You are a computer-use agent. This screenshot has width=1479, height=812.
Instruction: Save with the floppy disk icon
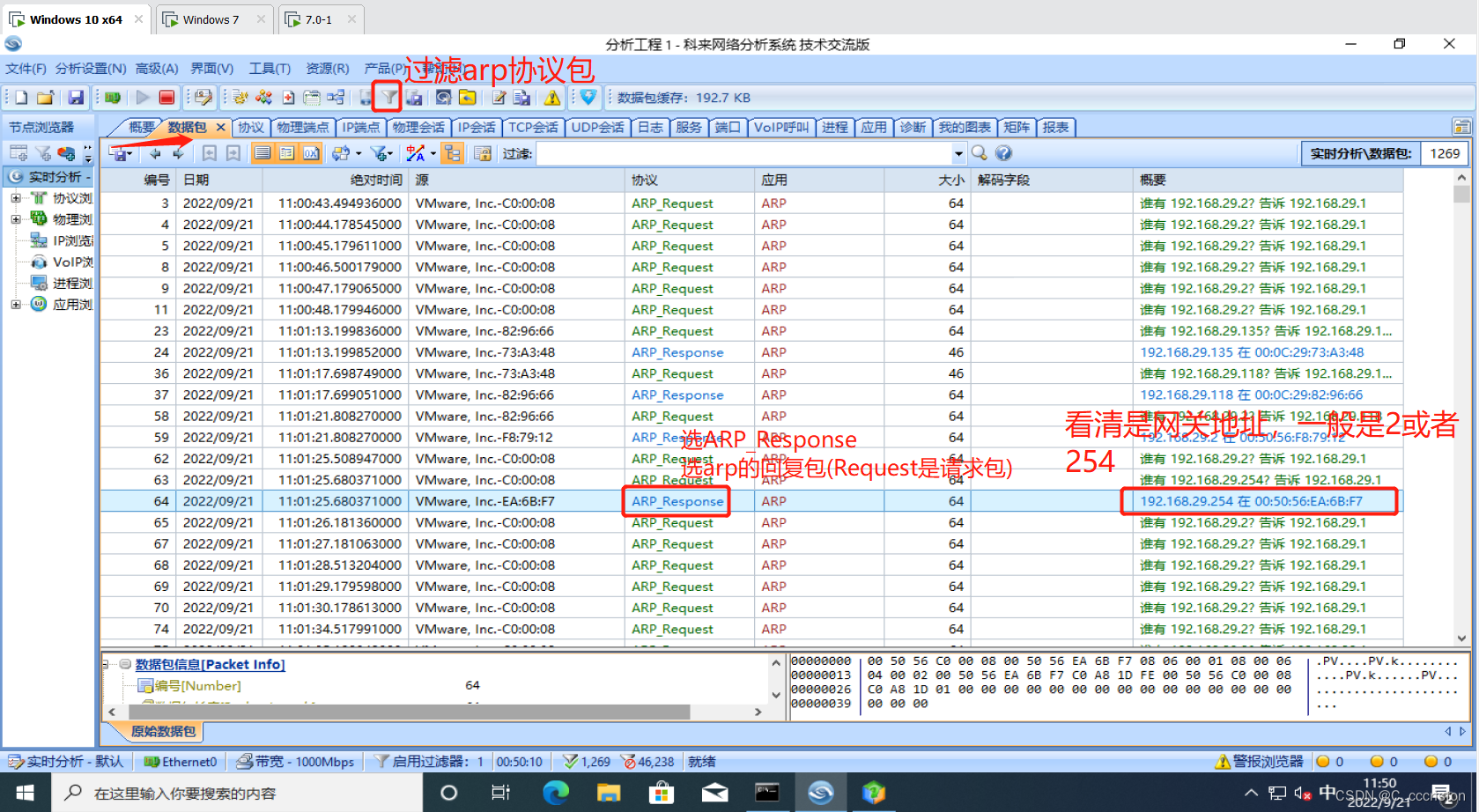[x=76, y=98]
